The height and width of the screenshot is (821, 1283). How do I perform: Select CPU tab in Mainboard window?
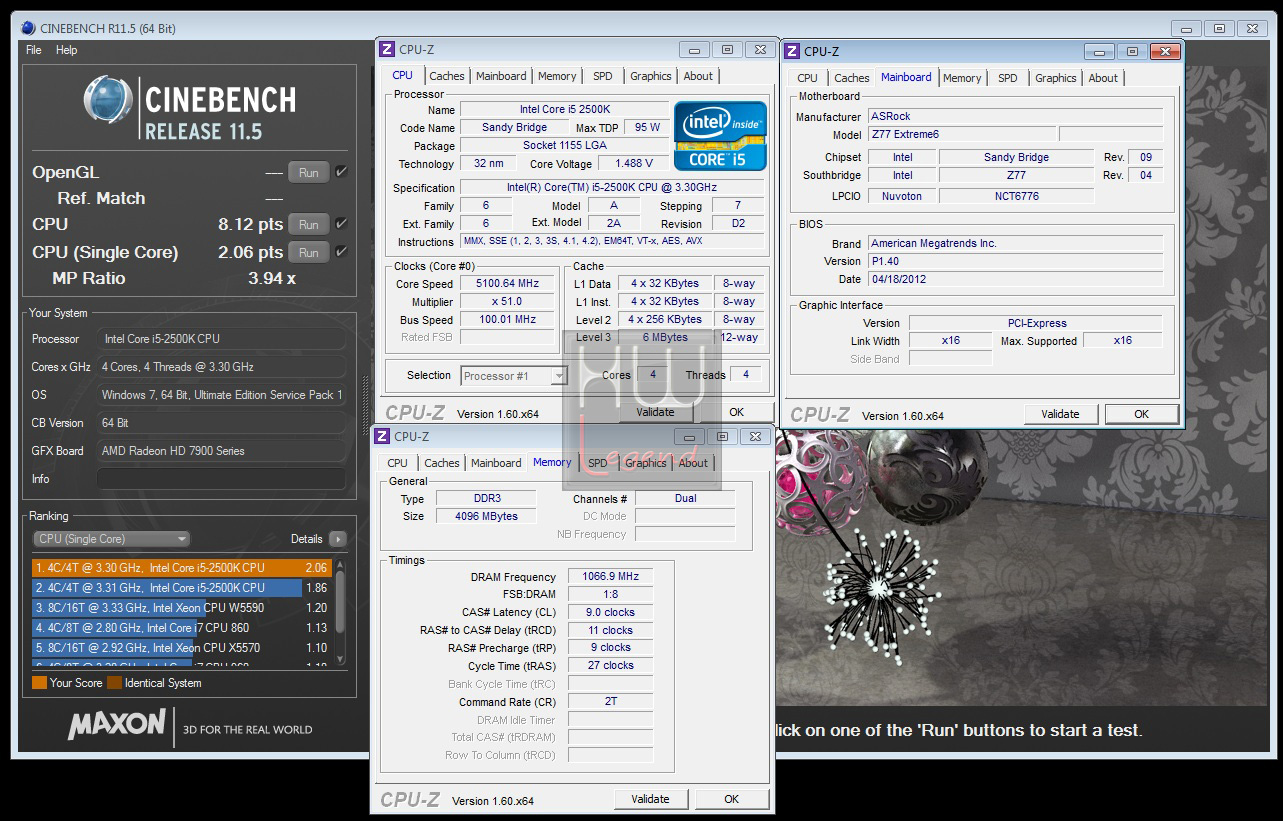coord(807,78)
